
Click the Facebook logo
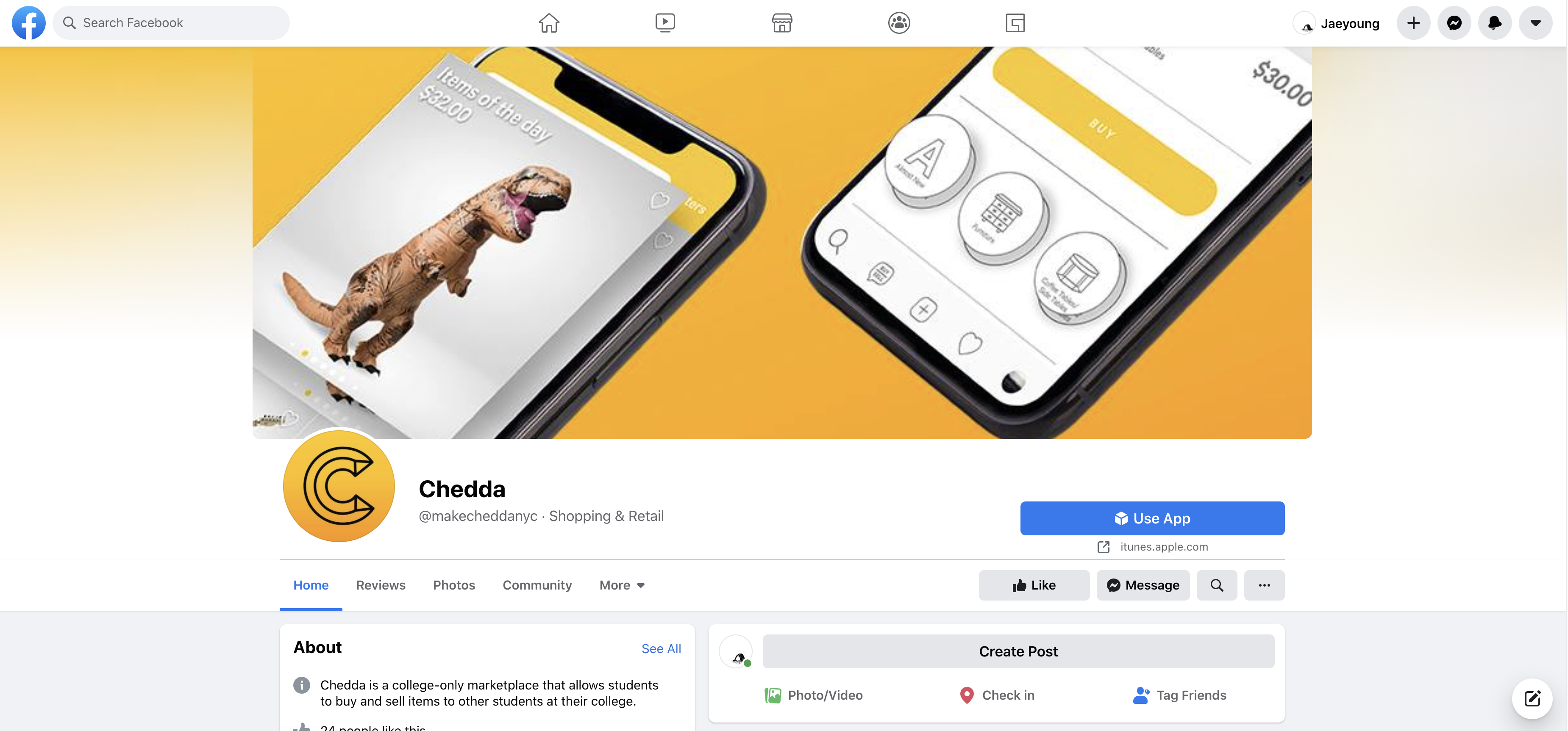29,23
